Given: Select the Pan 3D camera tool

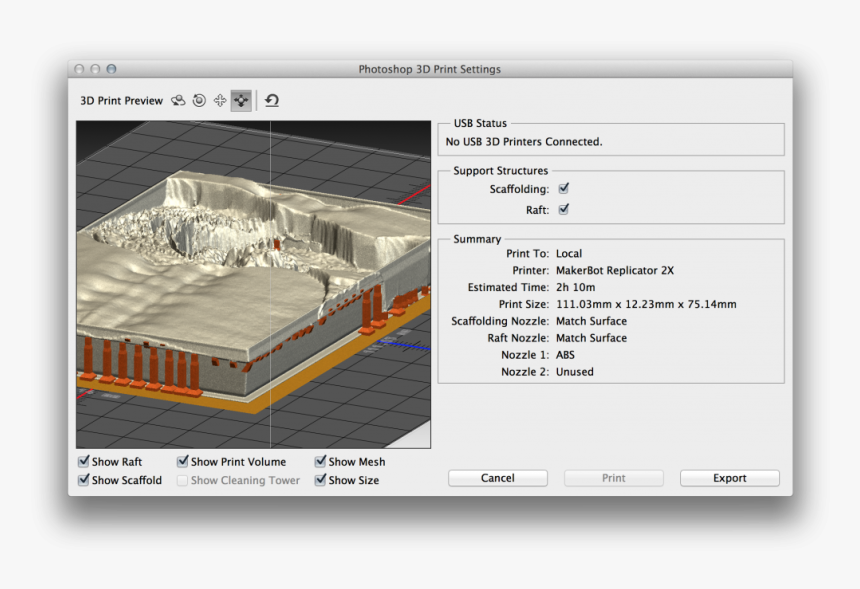Looking at the screenshot, I should point(218,100).
